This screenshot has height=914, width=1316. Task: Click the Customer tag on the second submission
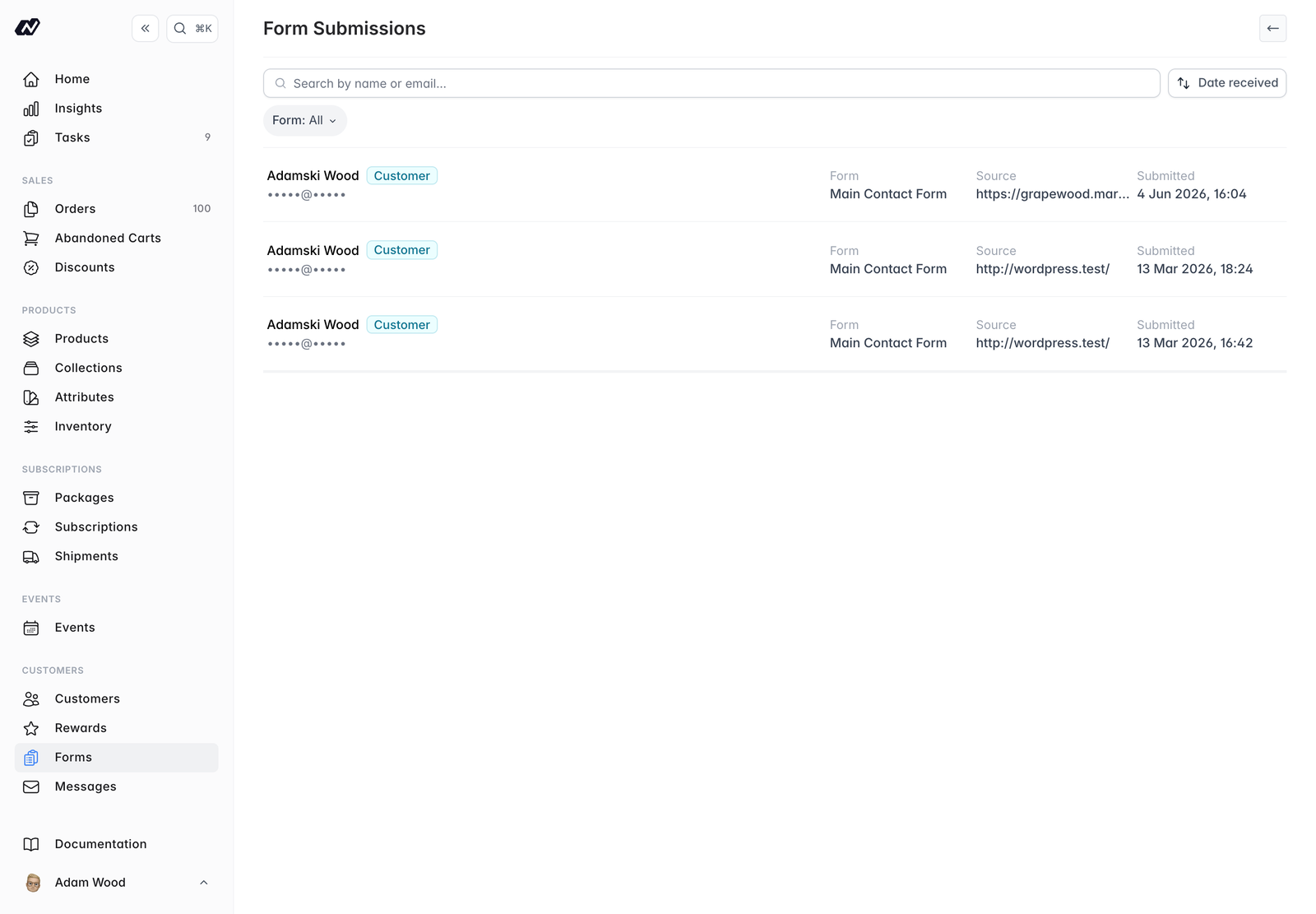[402, 250]
